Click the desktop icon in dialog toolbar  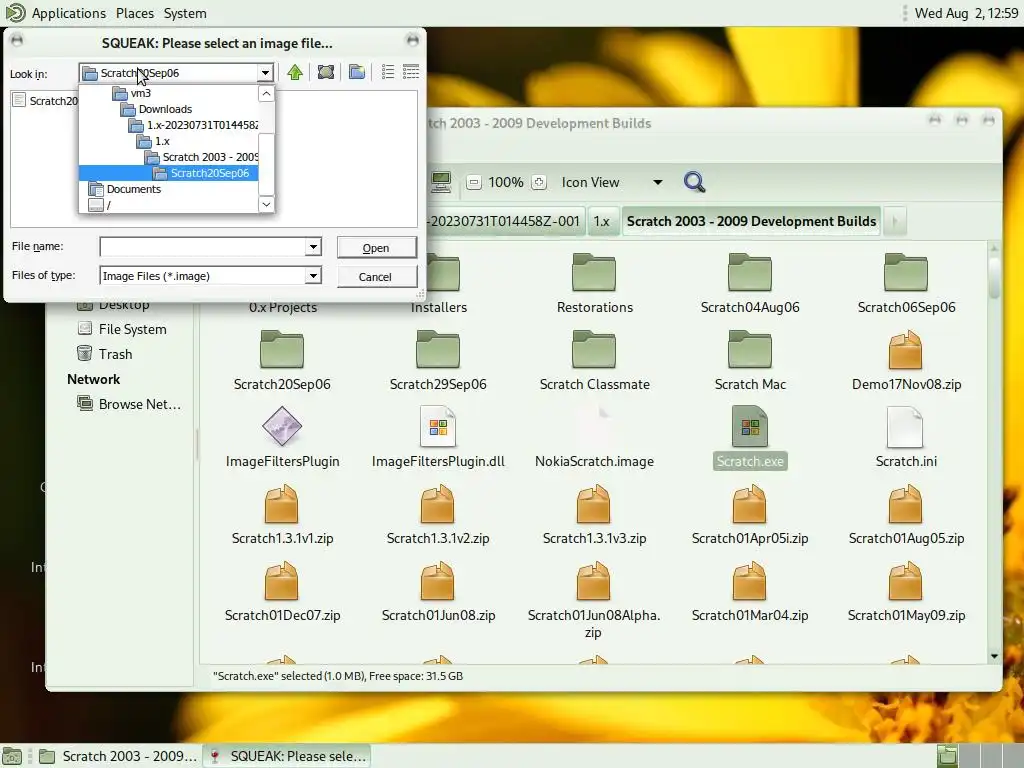pos(326,72)
